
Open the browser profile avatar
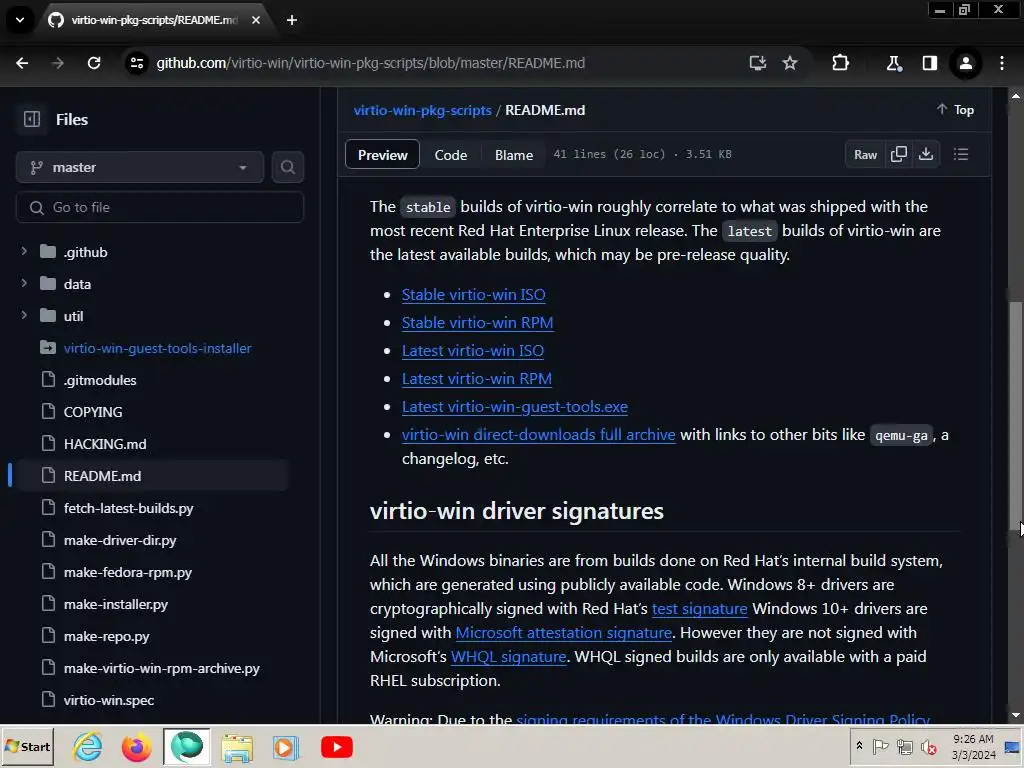(965, 63)
